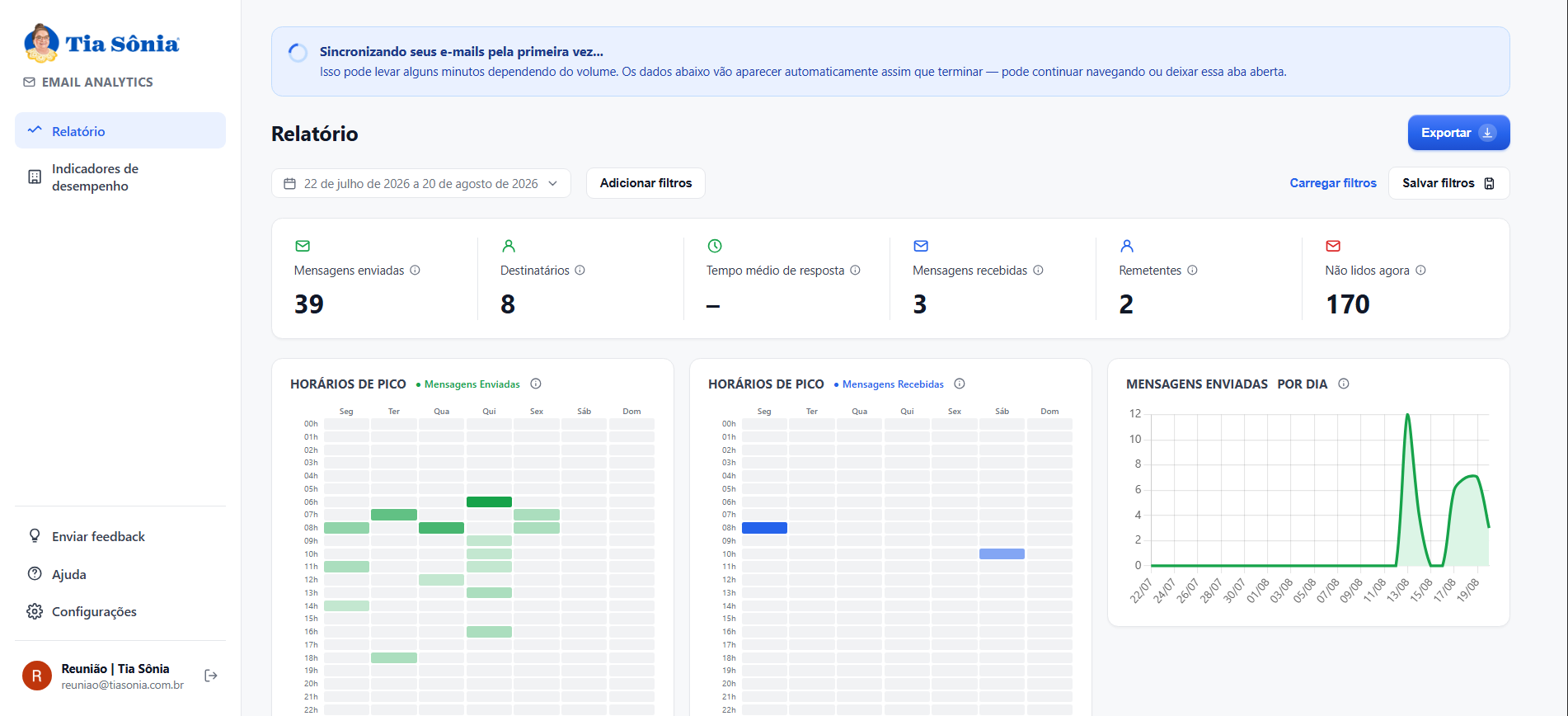Open Enviar feedback

tap(120, 536)
